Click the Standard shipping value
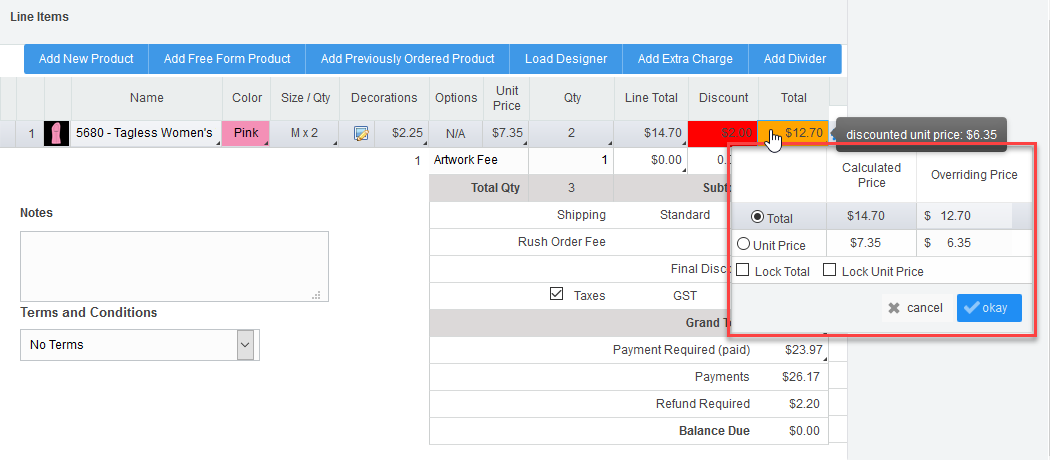The image size is (1050, 460). tap(684, 215)
